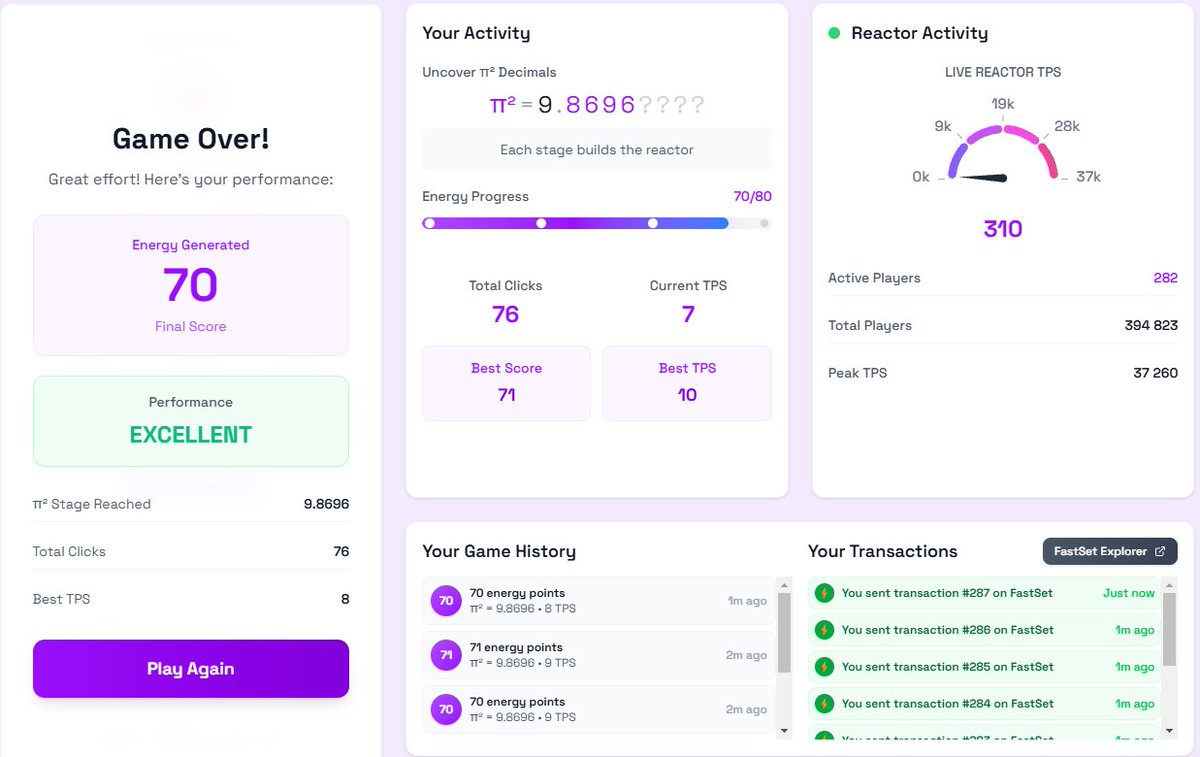This screenshot has width=1200, height=757.
Task: Click the Game Over! heading
Action: click(191, 138)
